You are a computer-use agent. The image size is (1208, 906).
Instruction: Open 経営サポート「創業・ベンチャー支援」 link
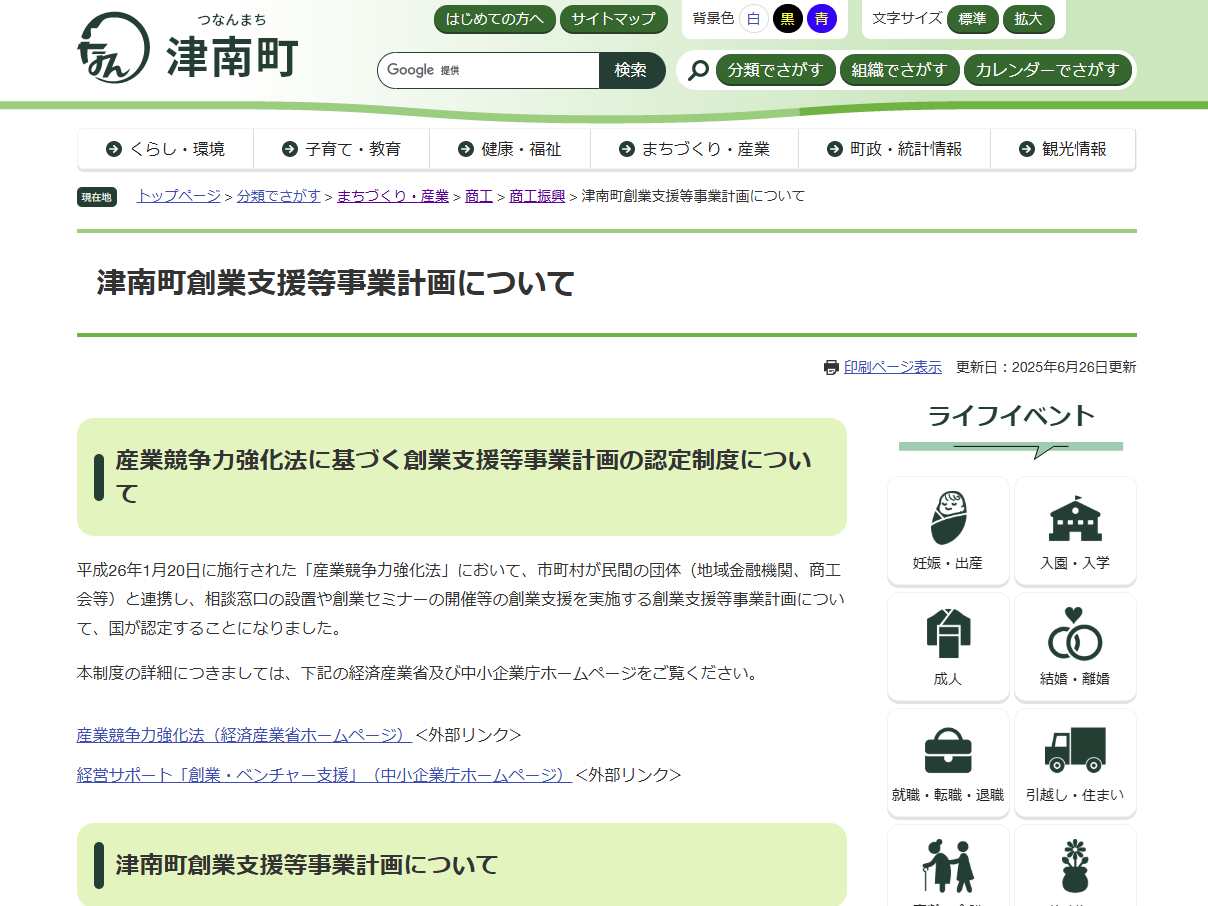click(x=324, y=775)
